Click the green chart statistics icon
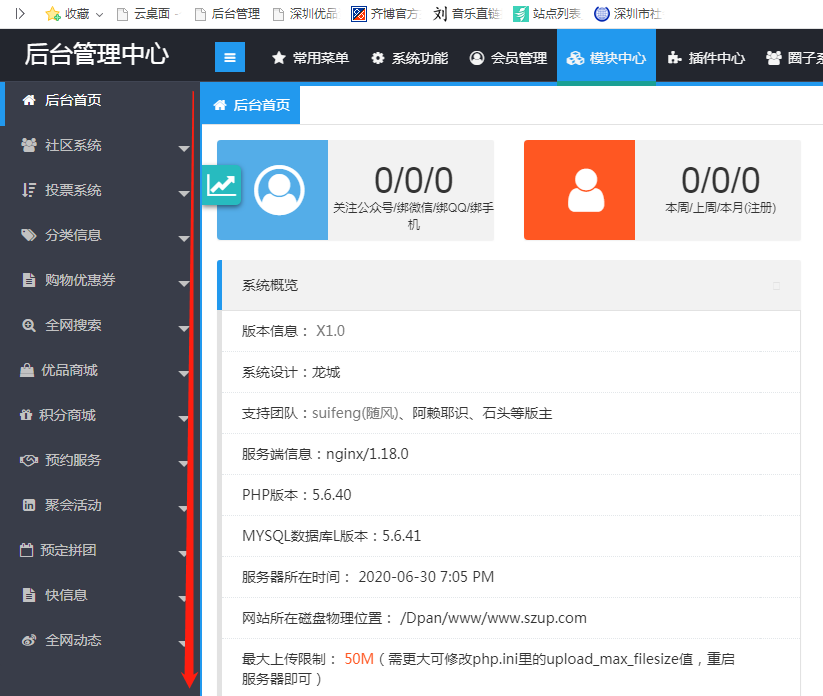This screenshot has width=823, height=696. [222, 185]
